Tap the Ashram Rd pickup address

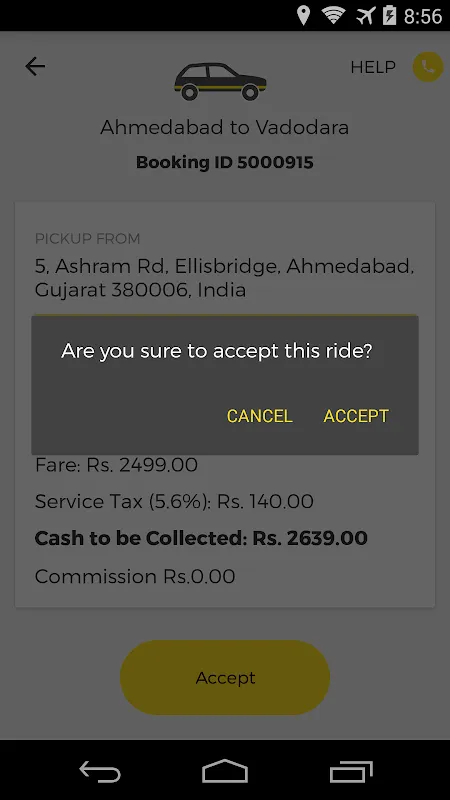coord(224,278)
